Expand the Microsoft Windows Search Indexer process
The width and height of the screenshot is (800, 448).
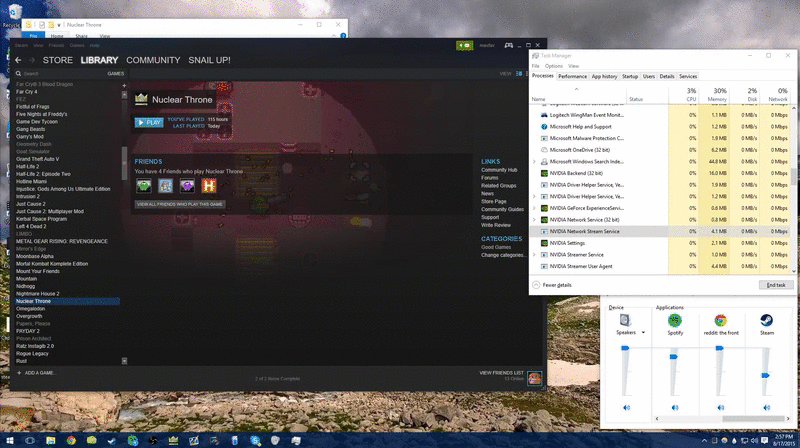point(534,162)
